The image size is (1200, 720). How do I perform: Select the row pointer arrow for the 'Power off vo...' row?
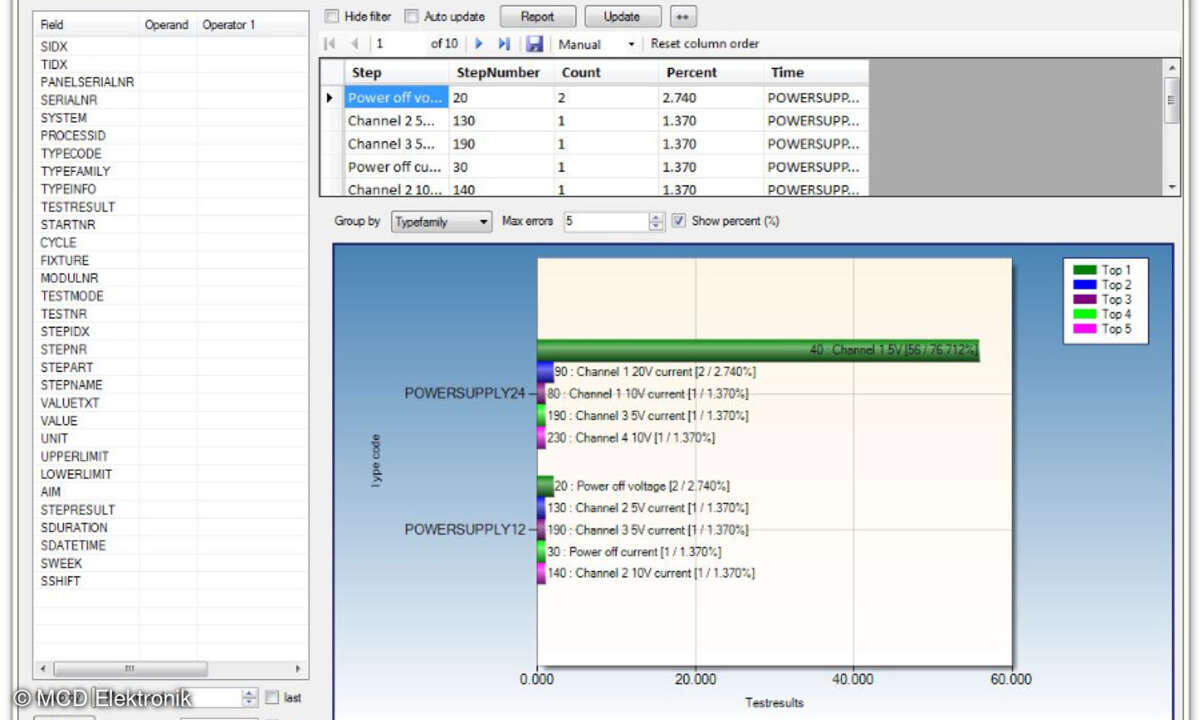330,98
